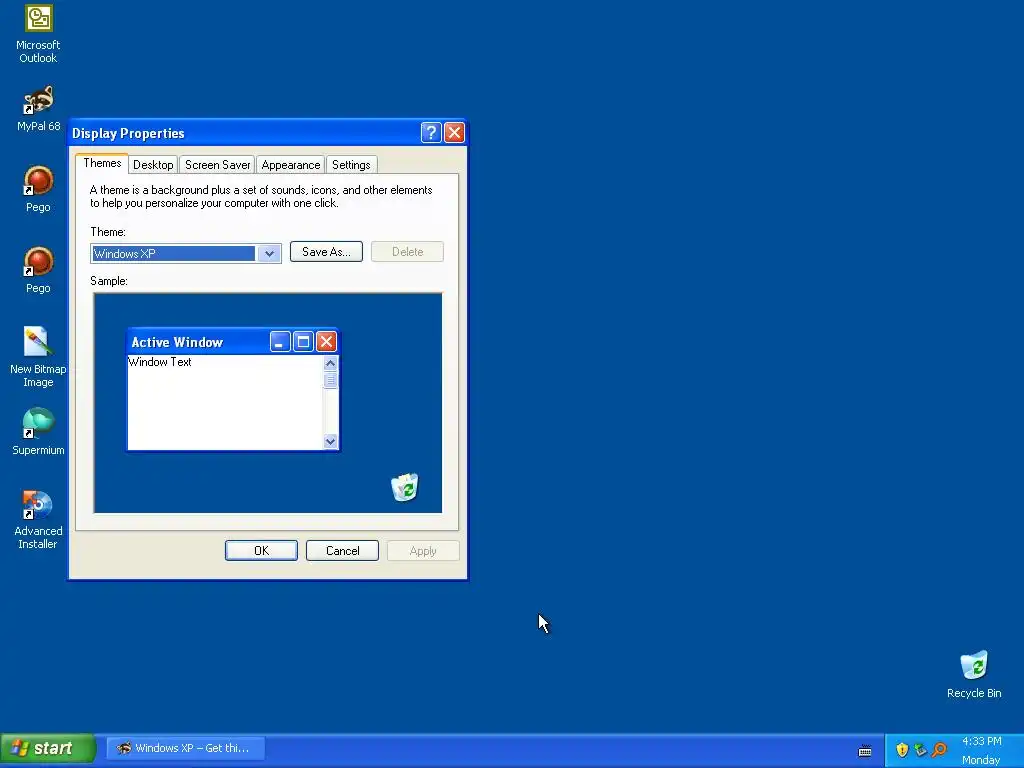
Task: Select the Supermium desktop shortcut
Action: coord(38,431)
